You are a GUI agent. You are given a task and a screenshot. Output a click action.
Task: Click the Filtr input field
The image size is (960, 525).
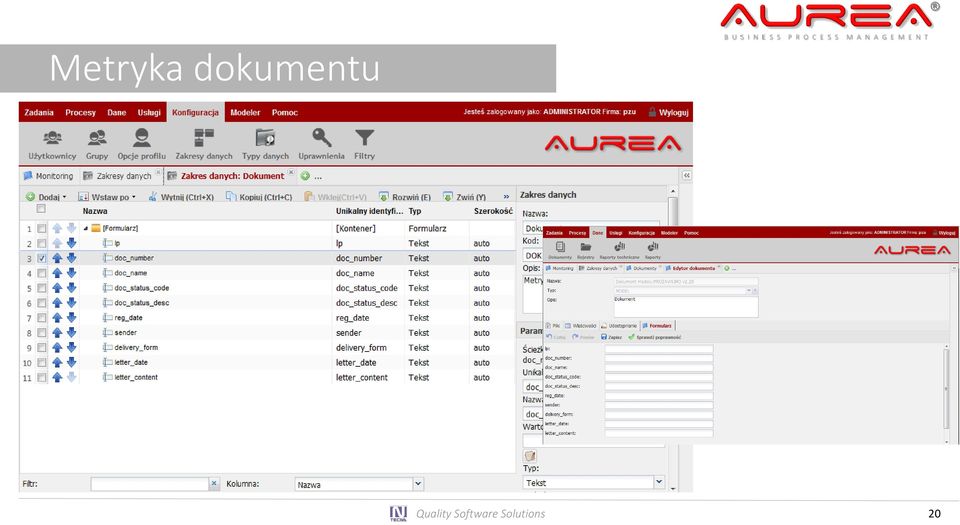150,484
